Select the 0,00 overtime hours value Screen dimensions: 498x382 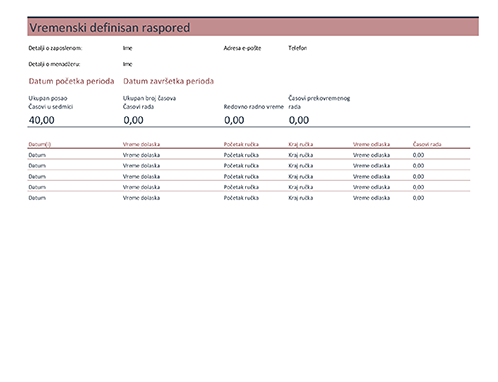299,120
